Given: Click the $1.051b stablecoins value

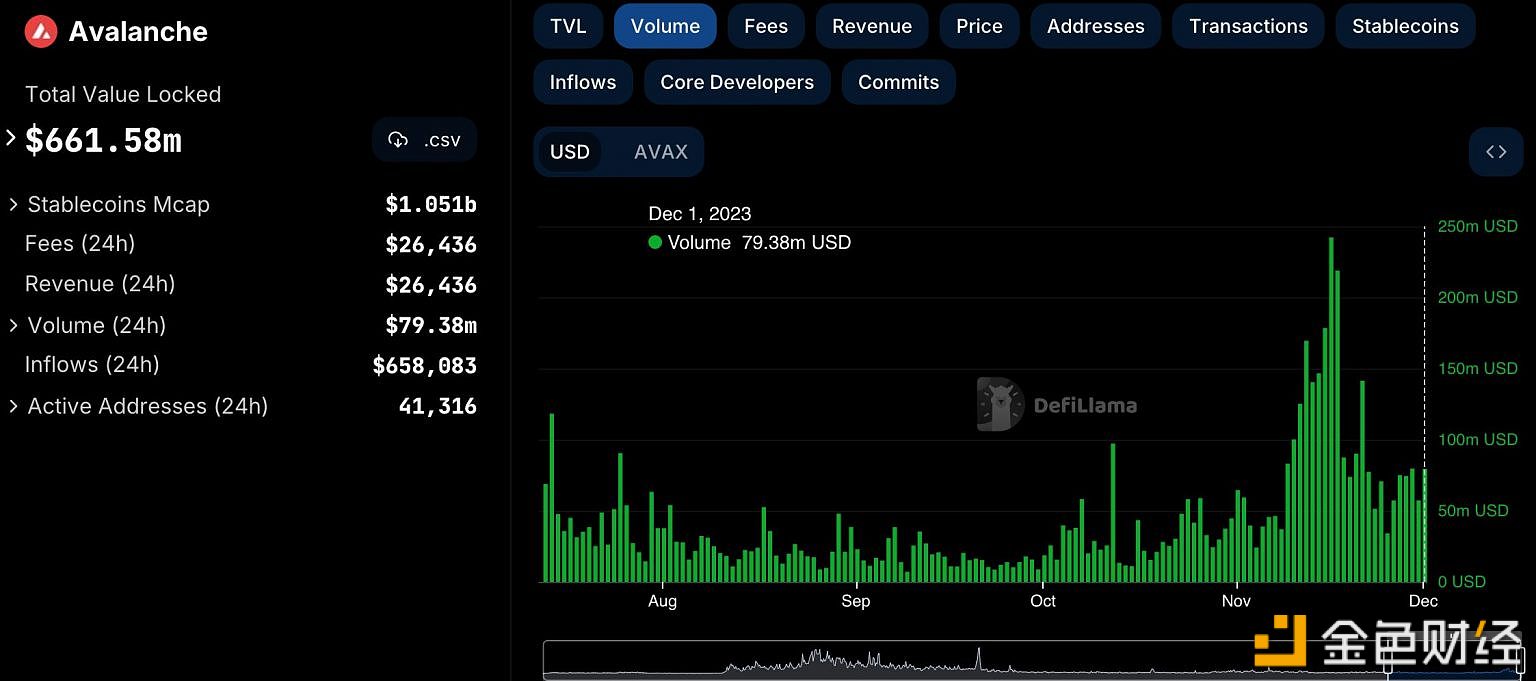Looking at the screenshot, I should point(431,205).
